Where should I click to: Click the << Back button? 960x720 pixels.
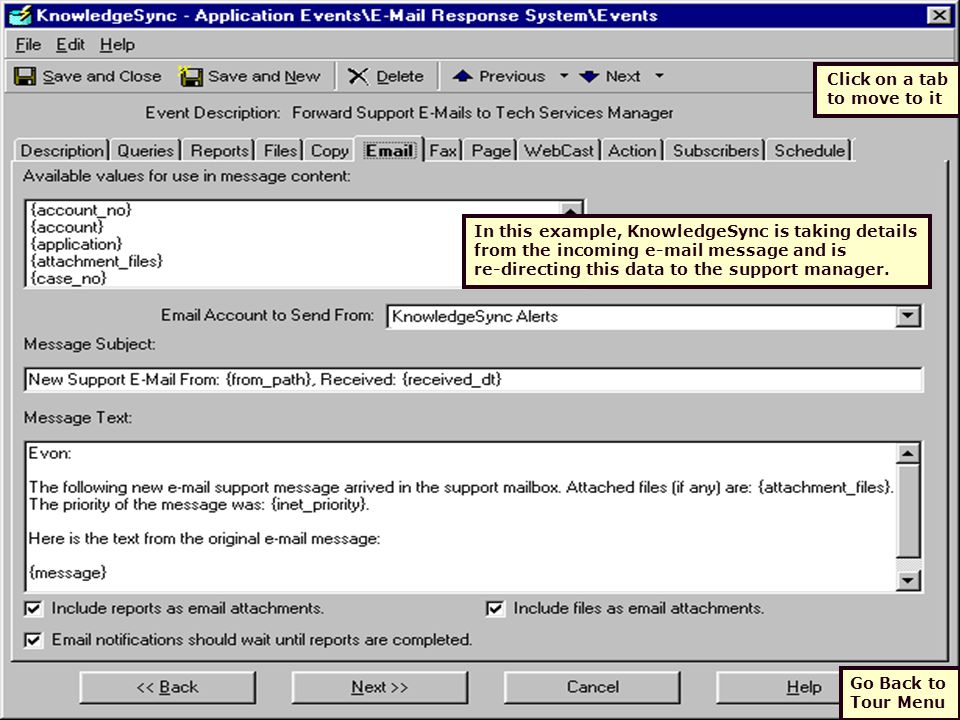point(168,688)
